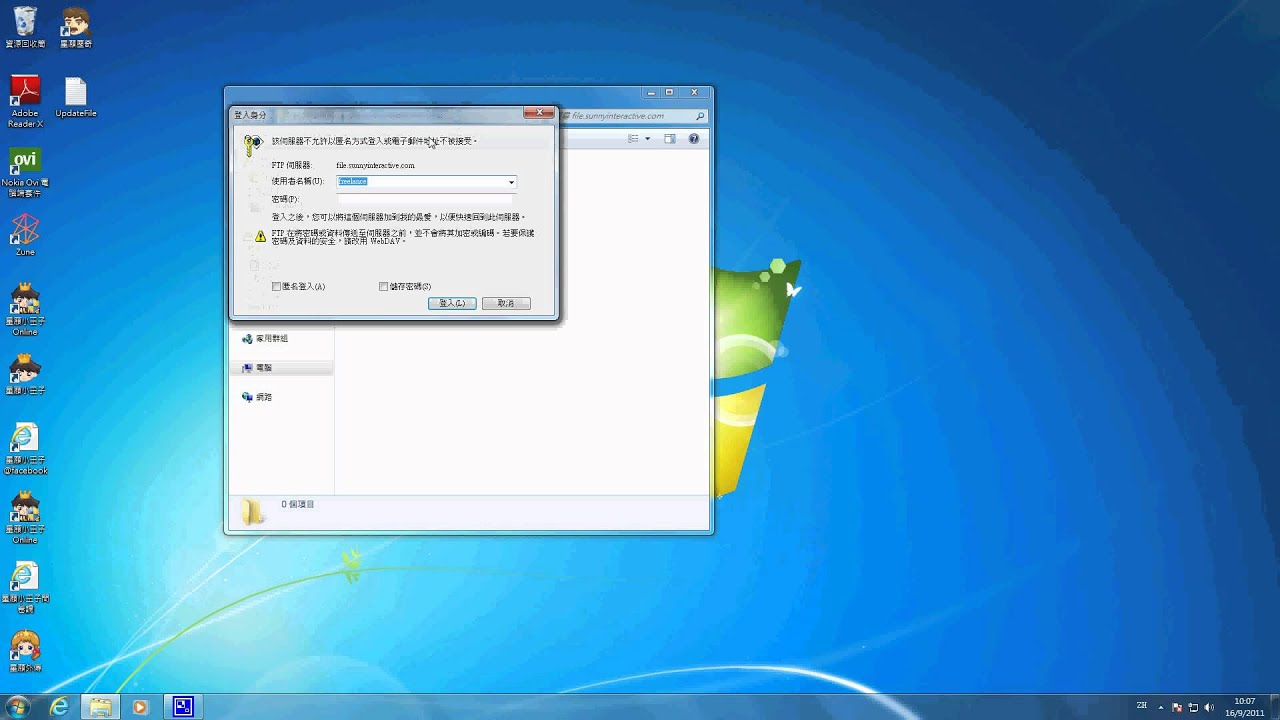Click the search magnifier in Explorer
The image size is (1280, 720).
700,116
